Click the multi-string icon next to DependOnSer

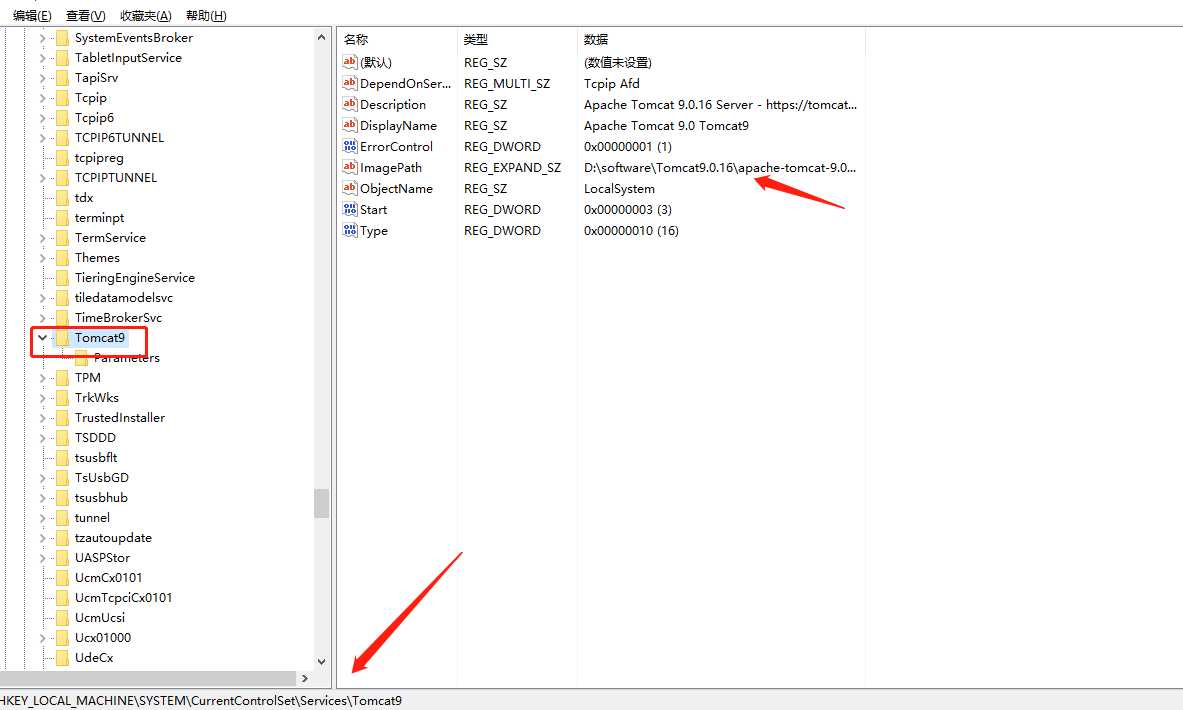(x=350, y=83)
